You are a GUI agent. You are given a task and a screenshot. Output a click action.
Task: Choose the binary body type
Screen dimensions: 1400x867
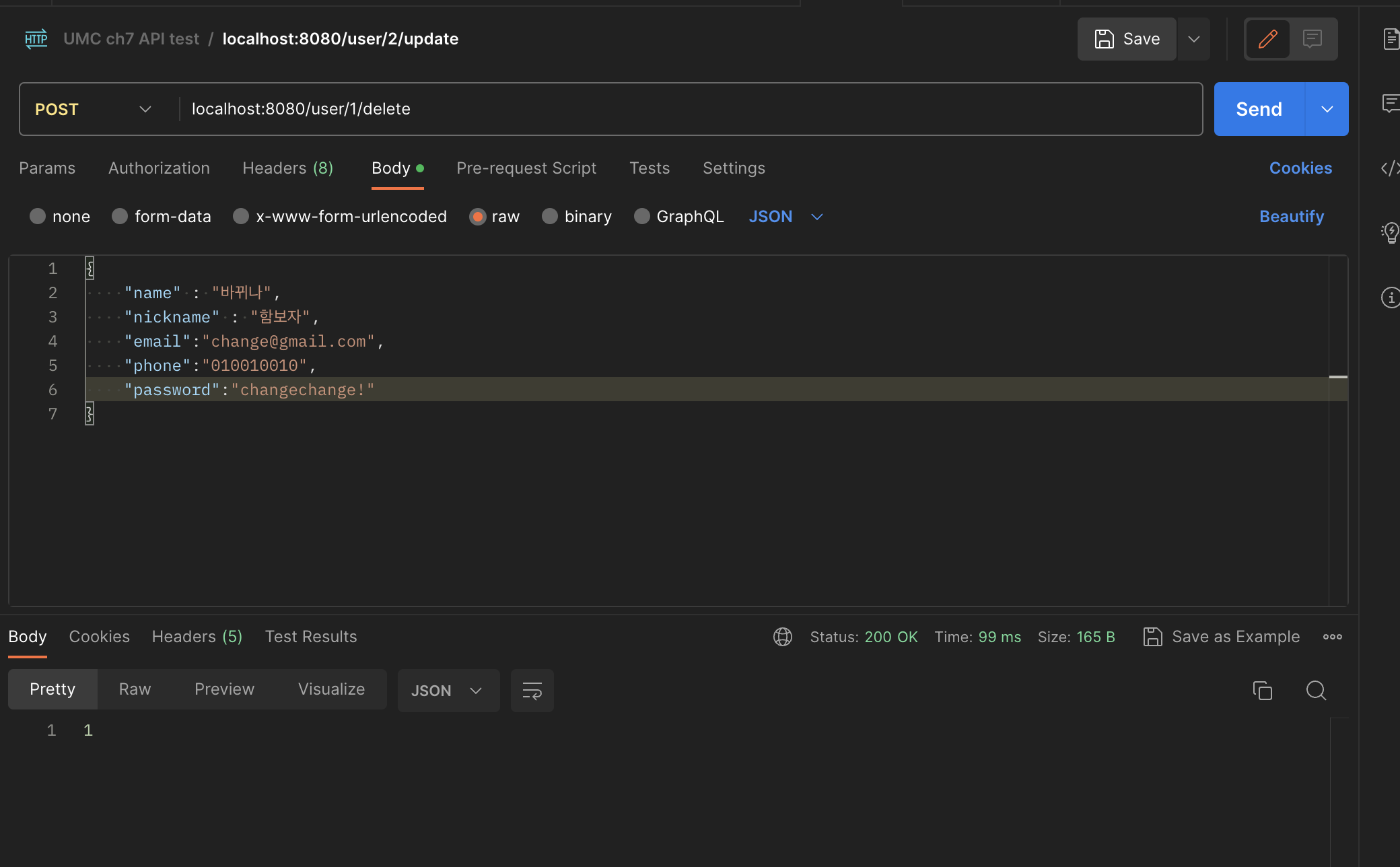550,217
